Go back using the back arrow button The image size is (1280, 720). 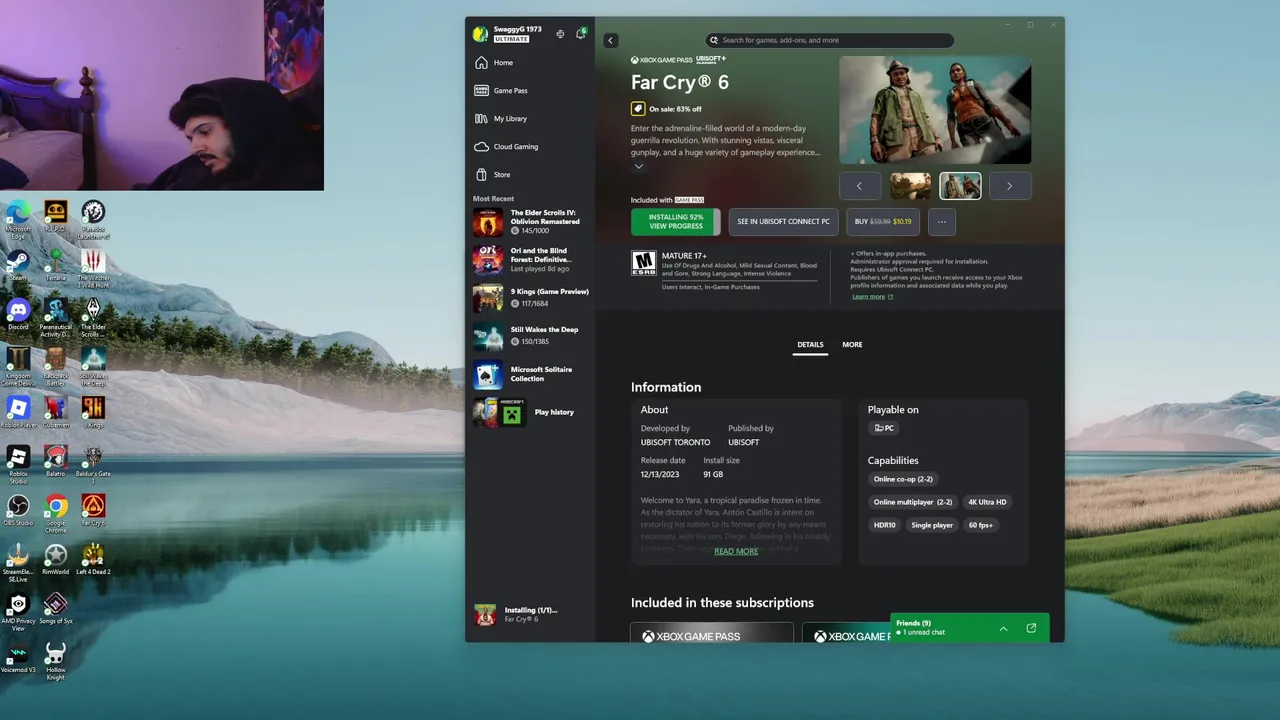coord(611,41)
